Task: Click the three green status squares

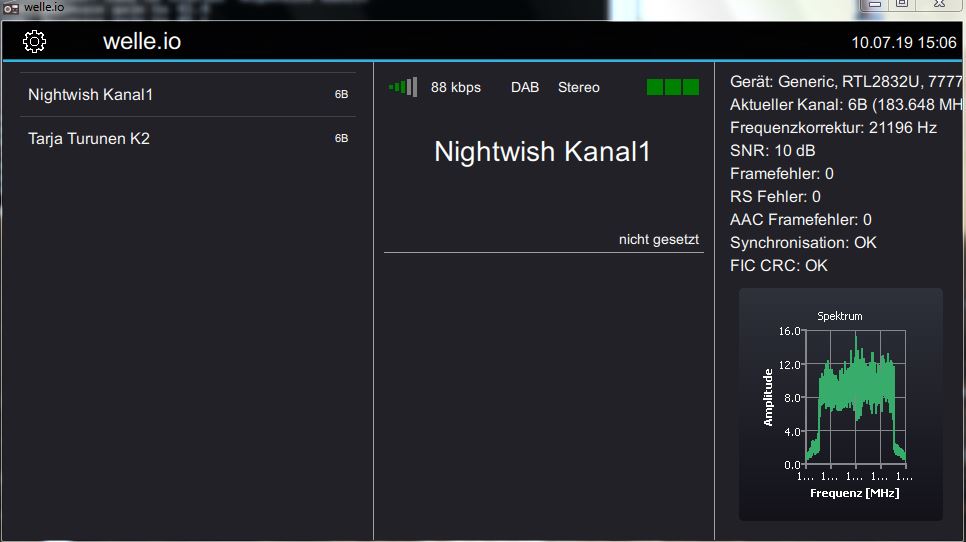Action: click(672, 87)
